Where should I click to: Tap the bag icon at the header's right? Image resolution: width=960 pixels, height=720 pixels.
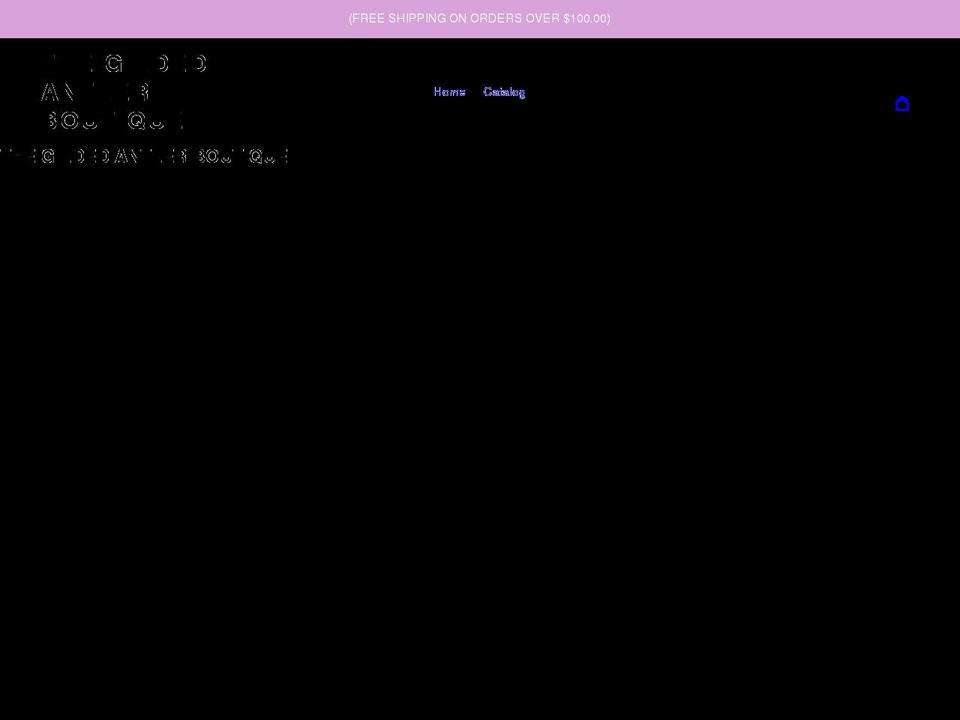click(x=902, y=104)
